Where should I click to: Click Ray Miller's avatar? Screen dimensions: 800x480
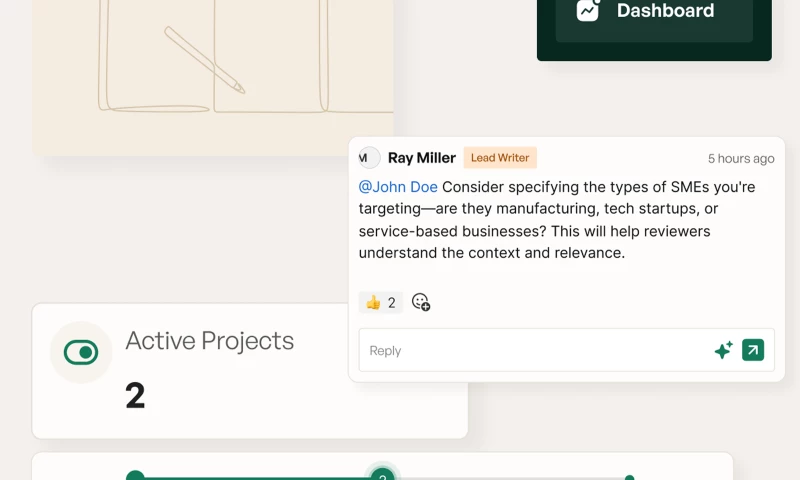(x=369, y=158)
